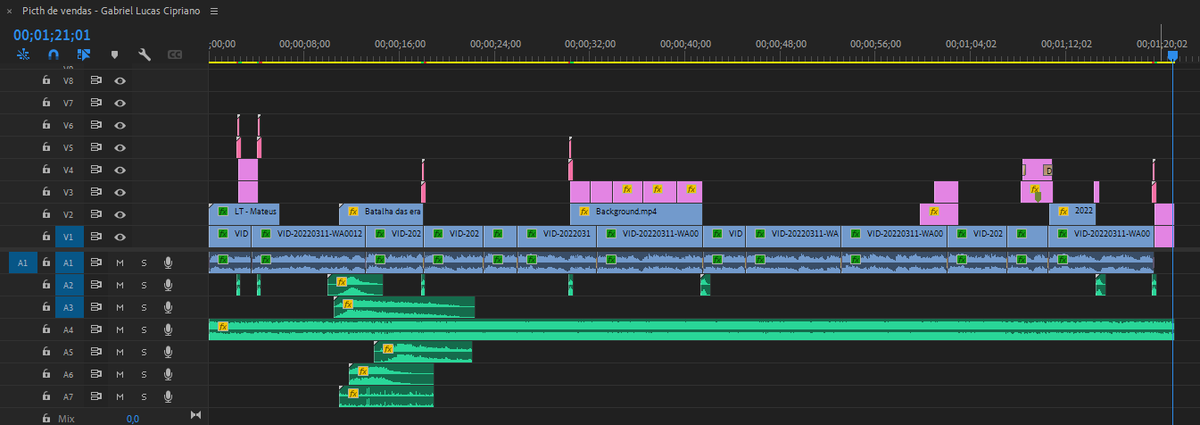Click the ruler at 00;01;04;02

click(971, 44)
